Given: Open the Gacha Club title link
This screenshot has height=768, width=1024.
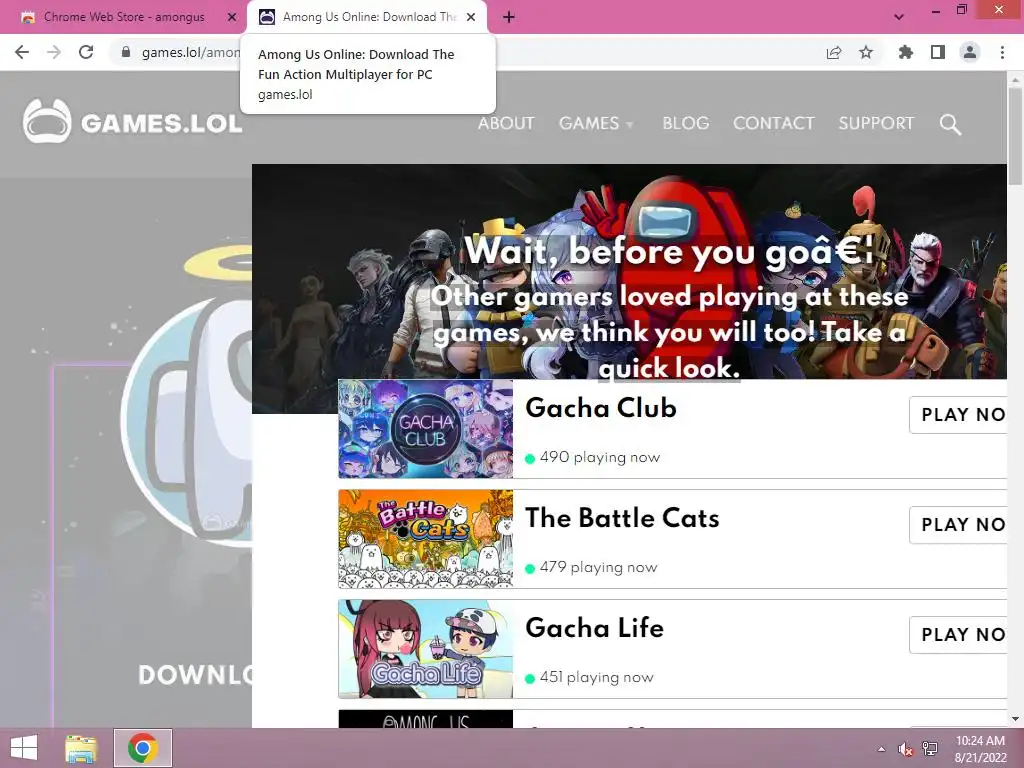Looking at the screenshot, I should tap(601, 408).
